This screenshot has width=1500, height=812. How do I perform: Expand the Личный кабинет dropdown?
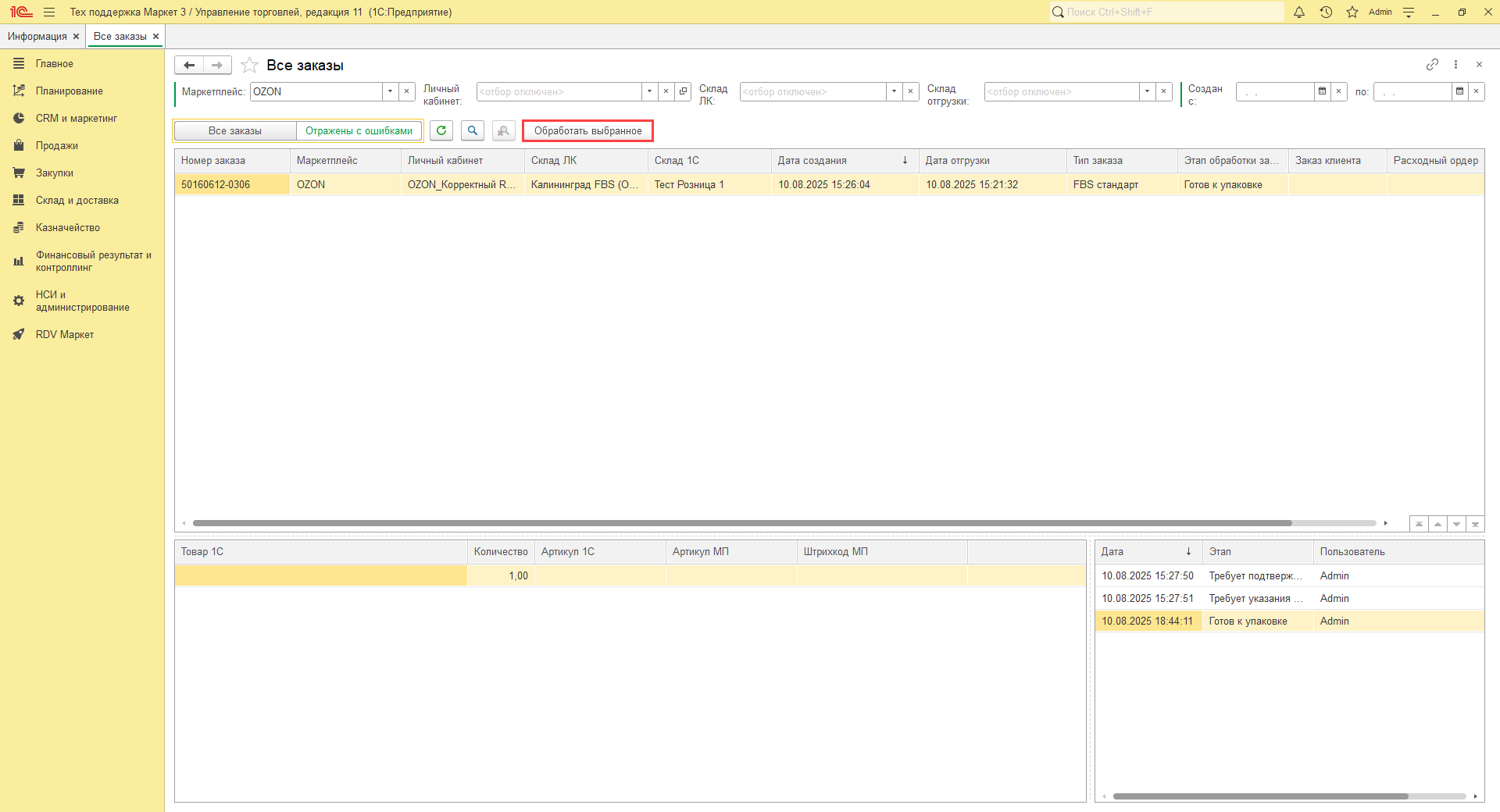[x=649, y=92]
